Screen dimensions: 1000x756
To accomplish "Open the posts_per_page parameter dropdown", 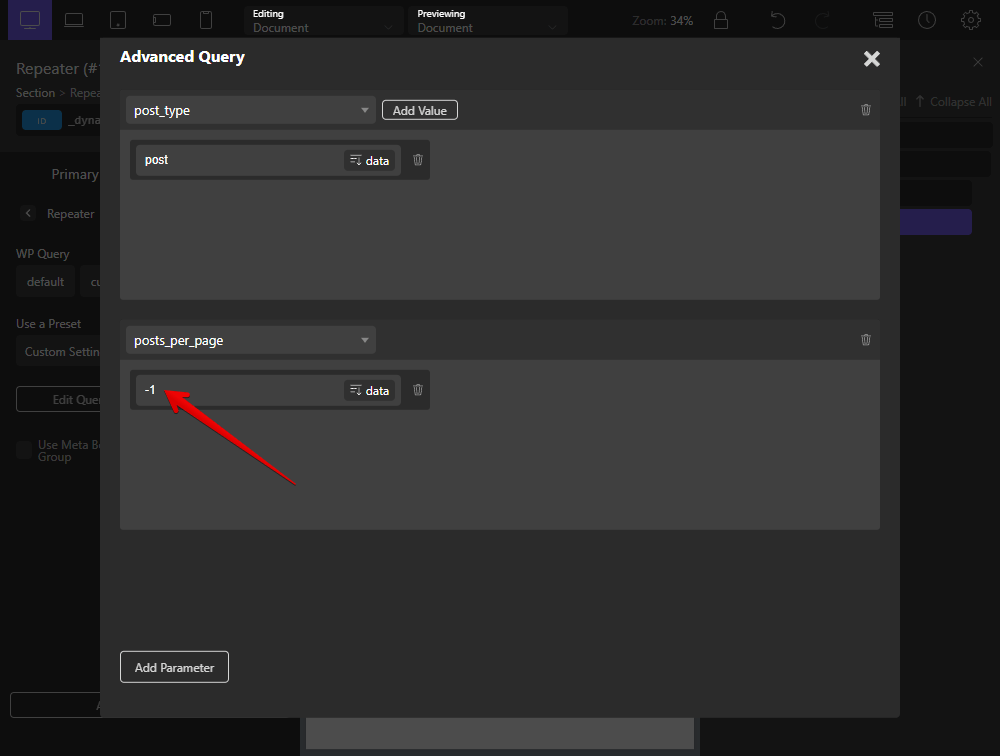I will point(251,340).
